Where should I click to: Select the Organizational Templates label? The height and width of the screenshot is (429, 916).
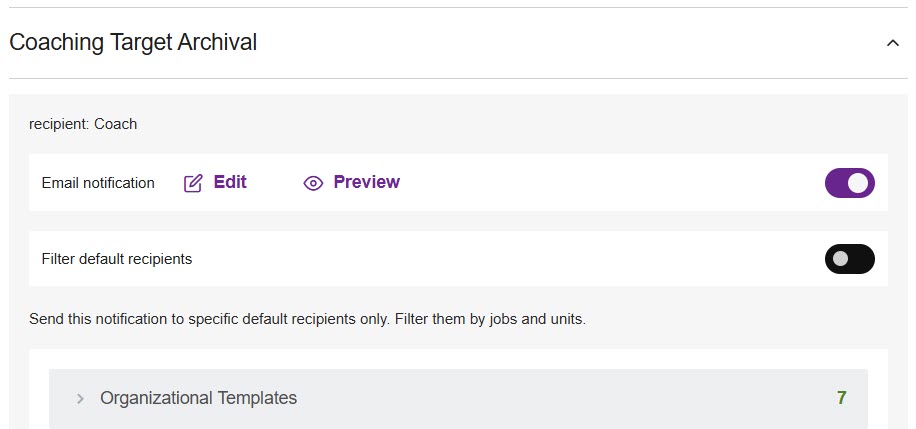198,398
